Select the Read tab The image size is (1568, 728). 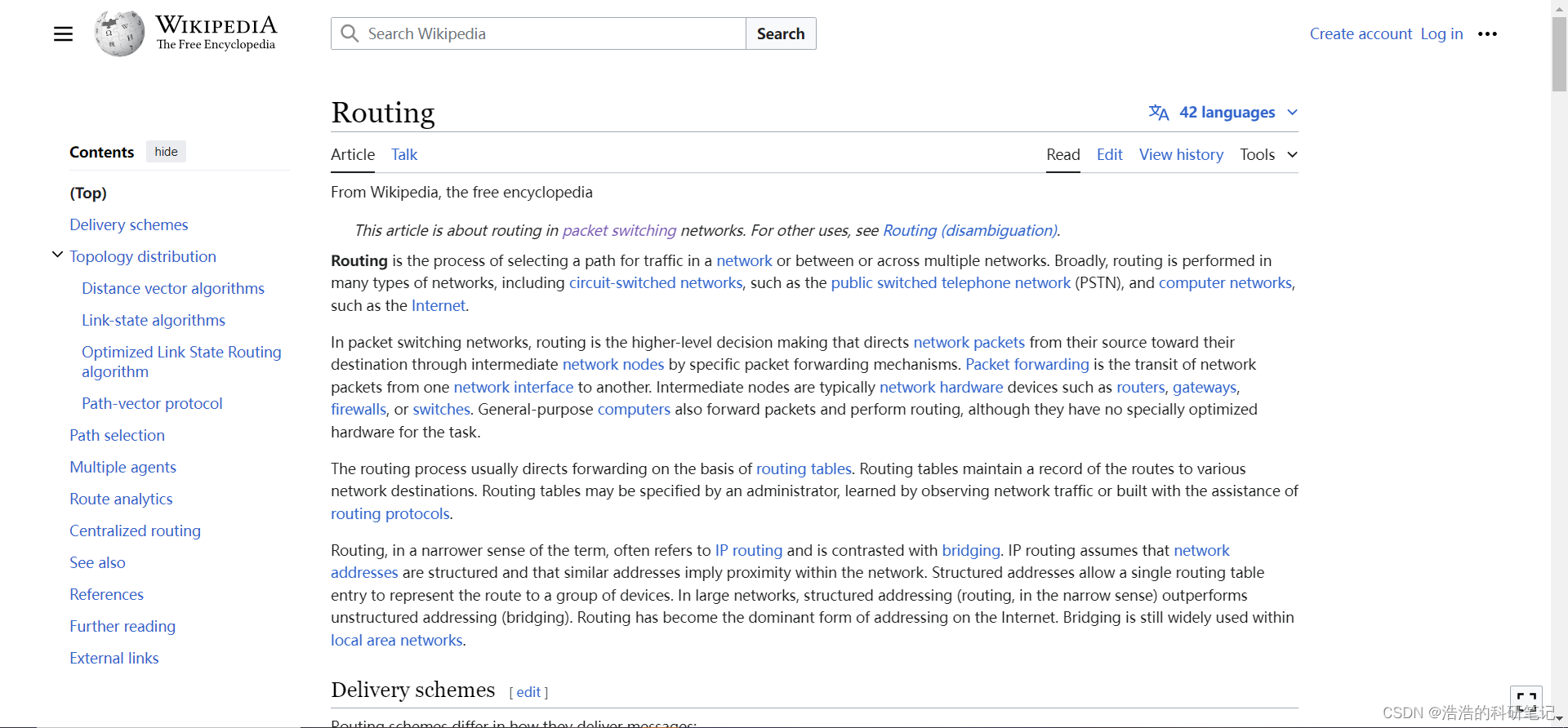click(1063, 154)
